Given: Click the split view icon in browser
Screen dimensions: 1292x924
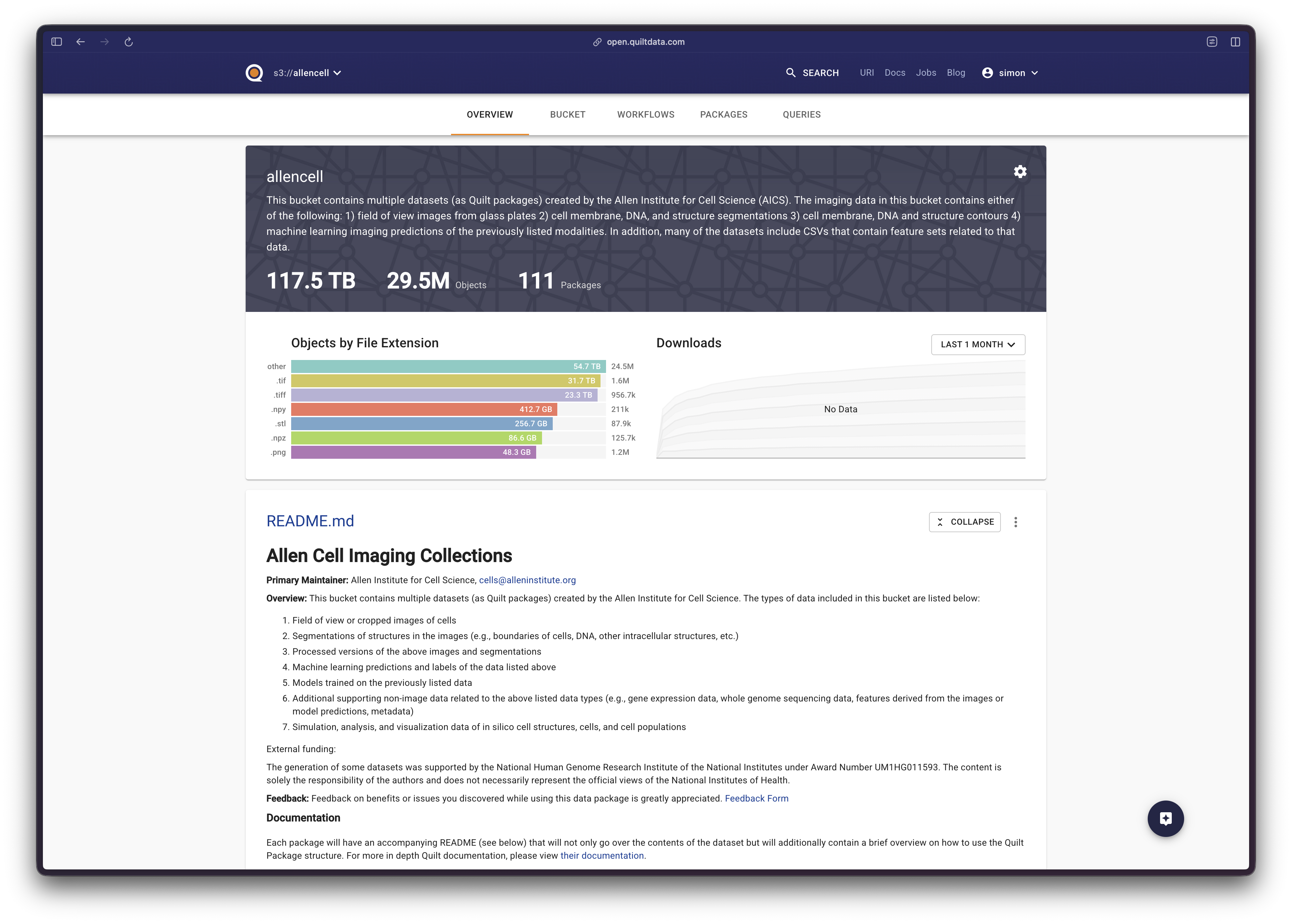Looking at the screenshot, I should pyautogui.click(x=1235, y=42).
